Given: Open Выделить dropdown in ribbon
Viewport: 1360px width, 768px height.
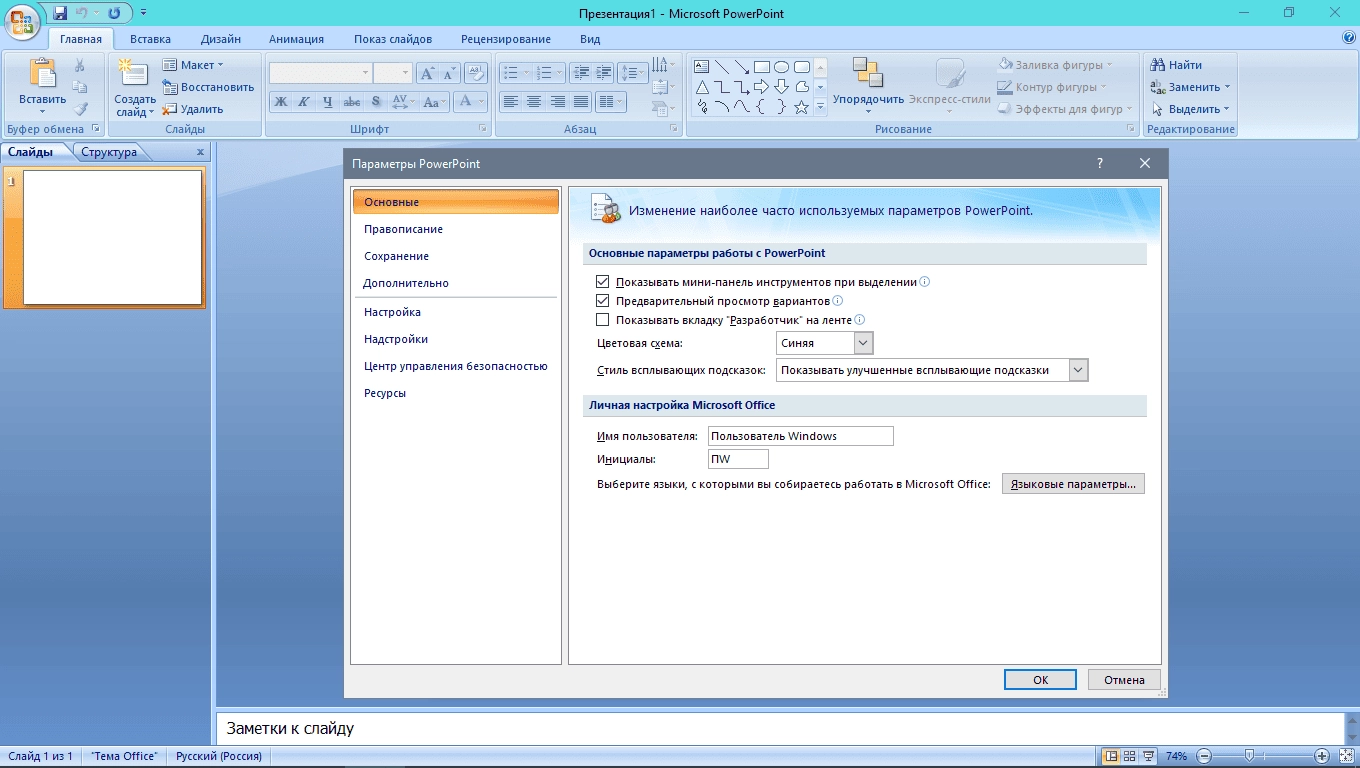Looking at the screenshot, I should click(1190, 109).
